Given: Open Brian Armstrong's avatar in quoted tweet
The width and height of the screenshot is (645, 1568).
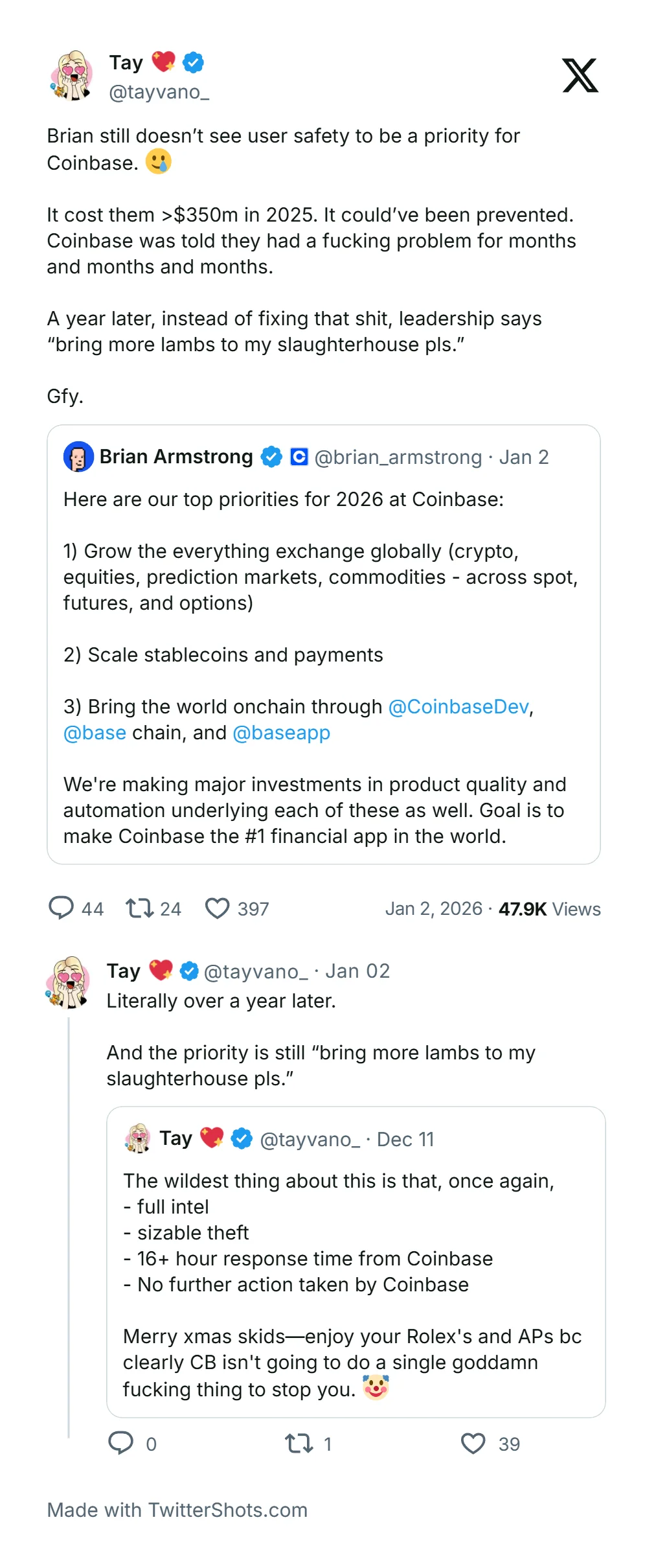Looking at the screenshot, I should pos(78,457).
